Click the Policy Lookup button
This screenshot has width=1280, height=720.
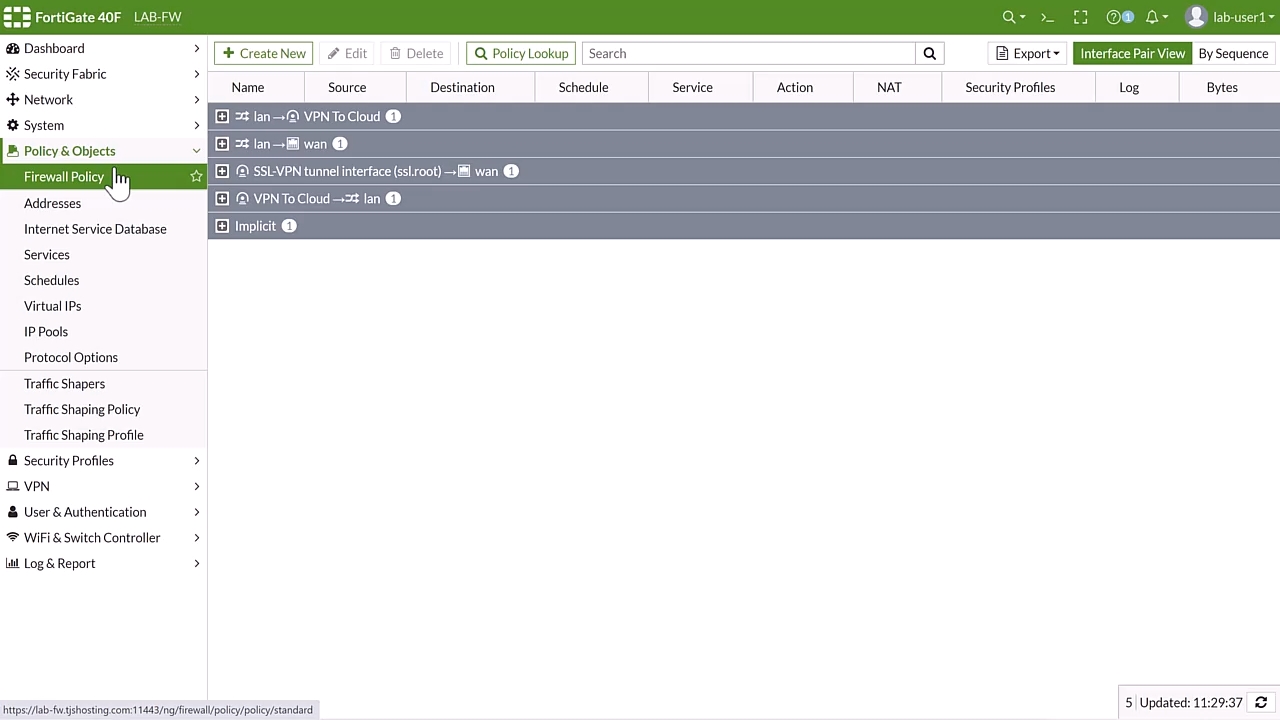pos(521,54)
